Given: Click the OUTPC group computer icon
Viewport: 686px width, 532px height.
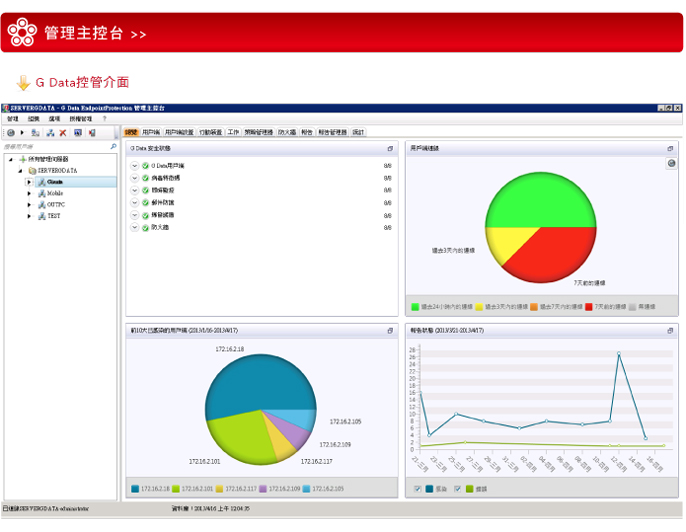Looking at the screenshot, I should 42,205.
